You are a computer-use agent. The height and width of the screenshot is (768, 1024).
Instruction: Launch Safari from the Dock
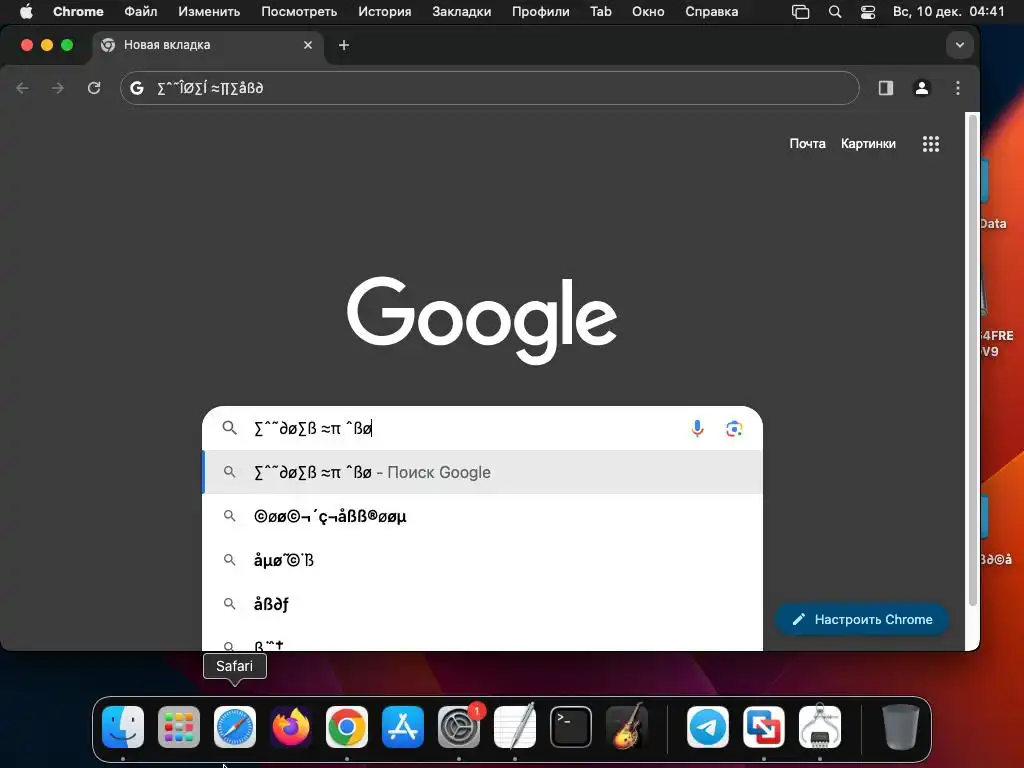click(x=235, y=727)
